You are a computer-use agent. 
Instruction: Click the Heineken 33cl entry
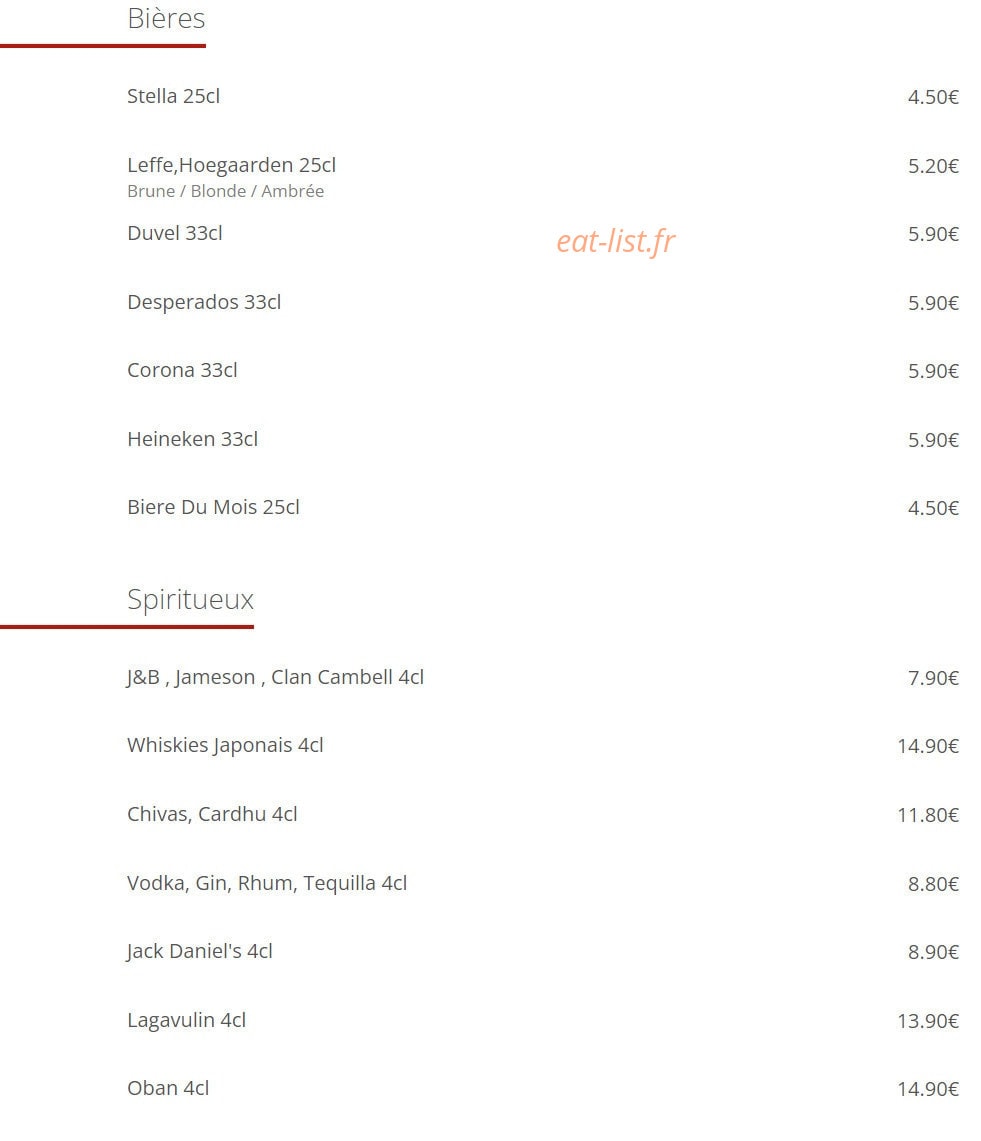pyautogui.click(x=192, y=439)
